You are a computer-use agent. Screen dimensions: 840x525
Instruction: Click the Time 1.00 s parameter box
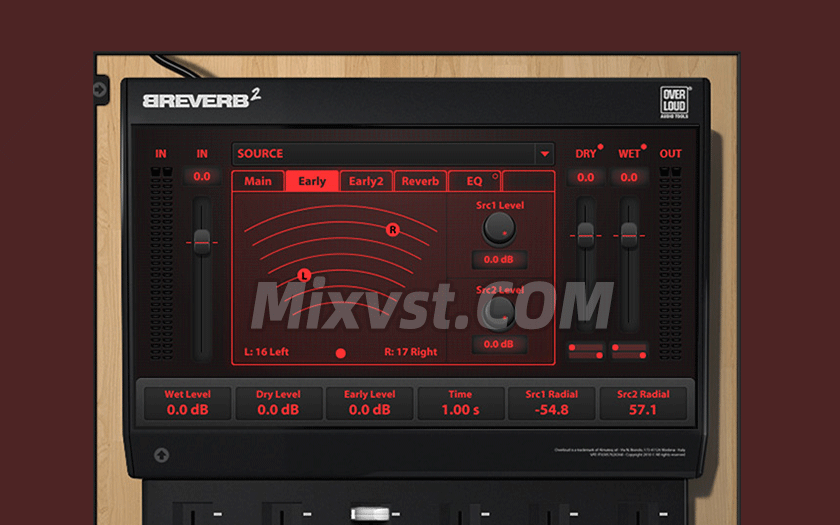461,403
